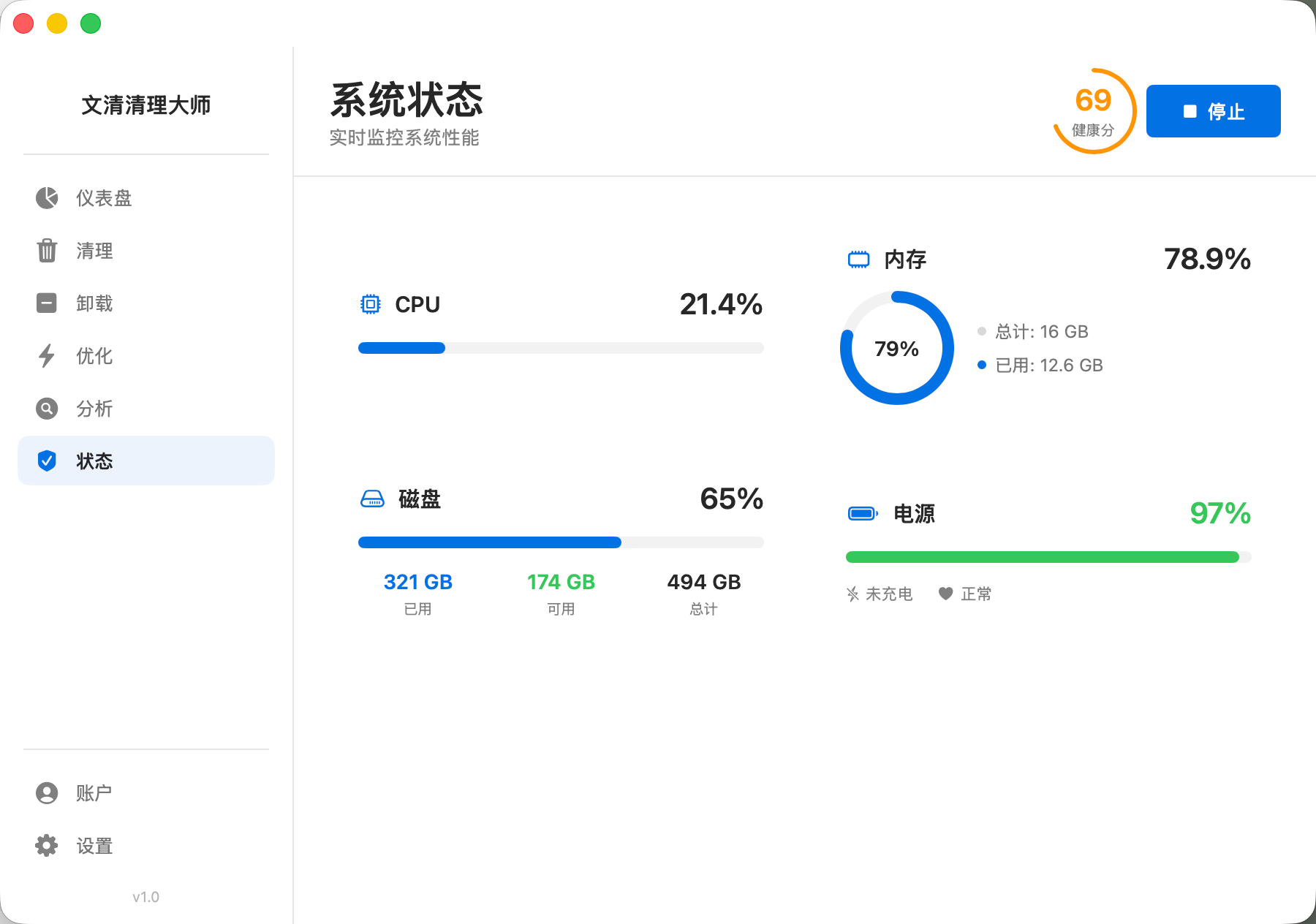Click the lightning bolt optimize icon
The image size is (1316, 924).
point(47,356)
